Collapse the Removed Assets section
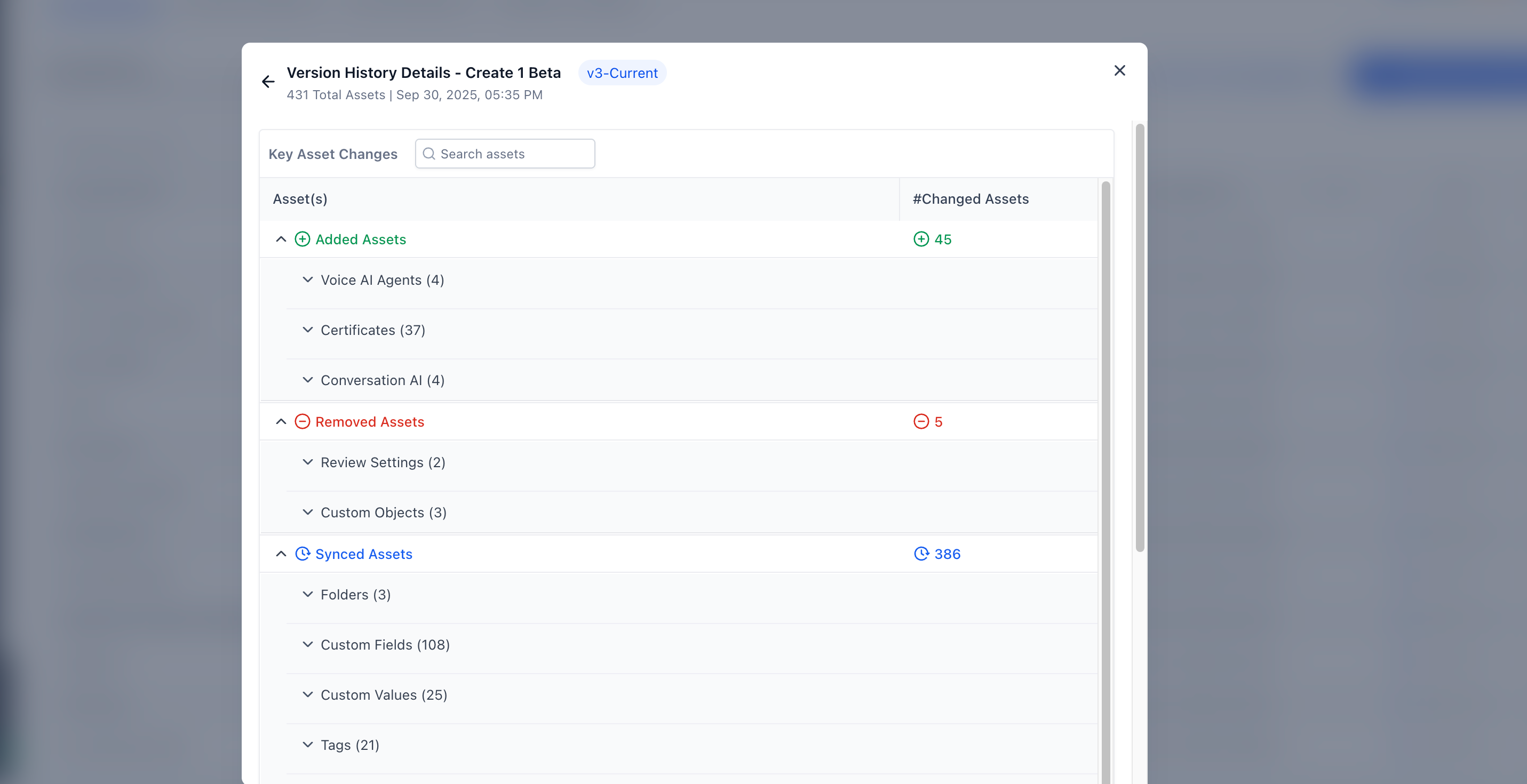Screen dimensions: 1527x784 pyautogui.click(x=281, y=421)
